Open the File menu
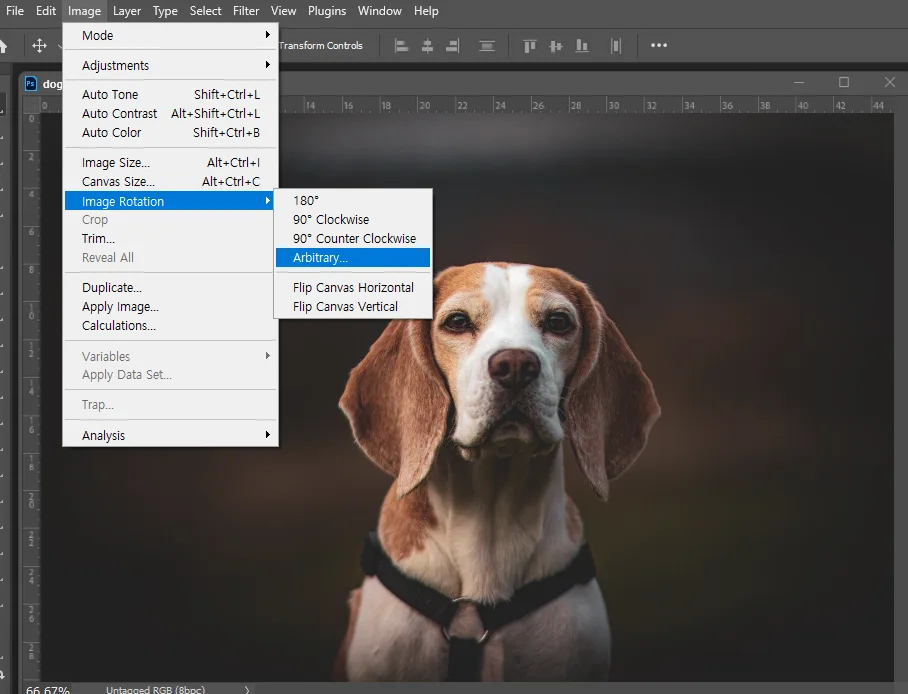Screen dimensions: 908x694 click(15, 11)
